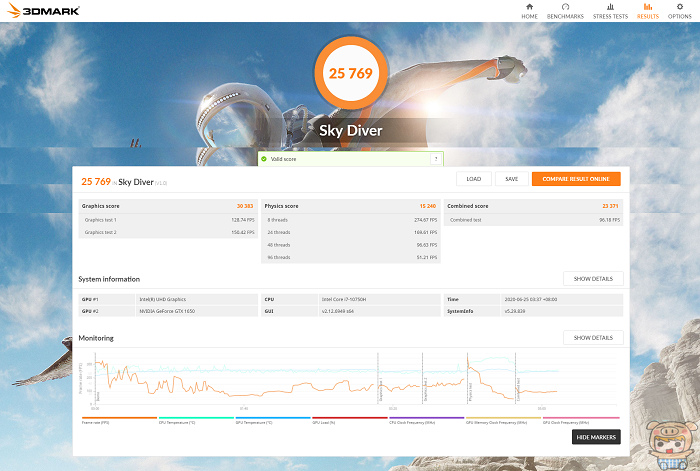Click the Graphics score header label
This screenshot has height=471, width=700.
(x=100, y=206)
